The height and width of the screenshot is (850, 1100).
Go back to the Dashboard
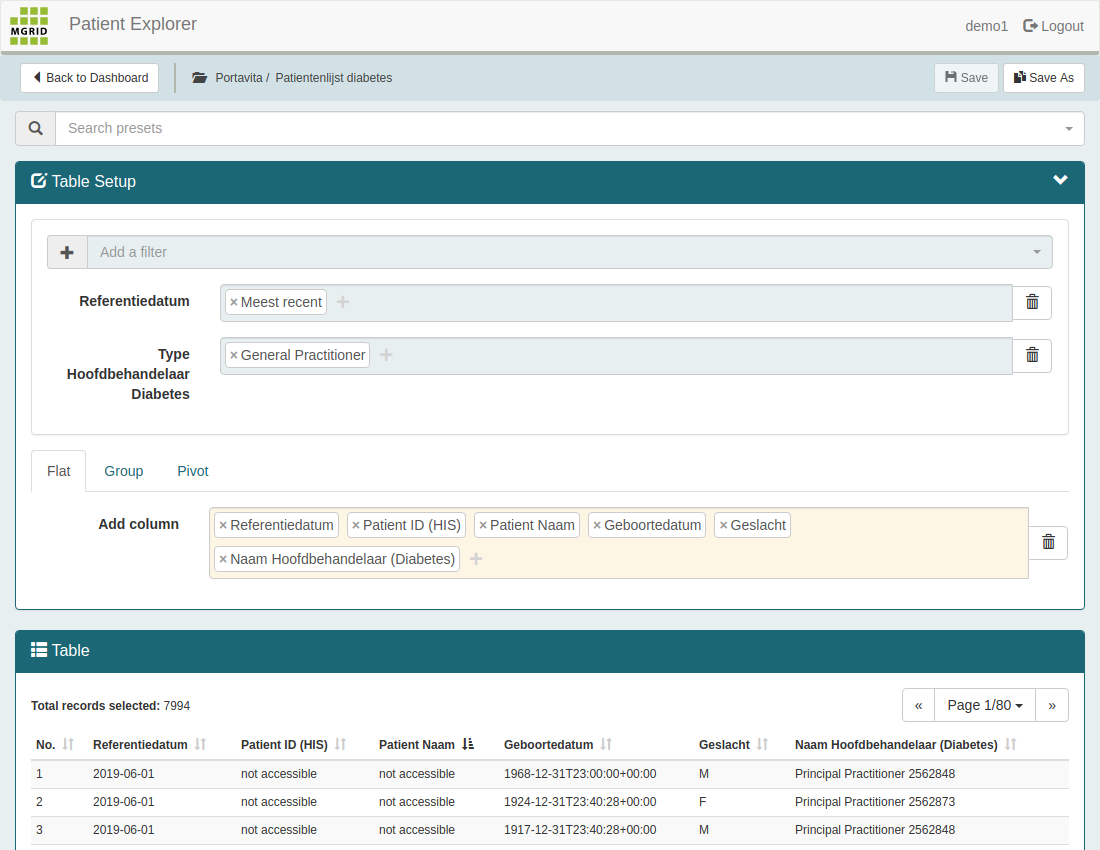pos(89,78)
